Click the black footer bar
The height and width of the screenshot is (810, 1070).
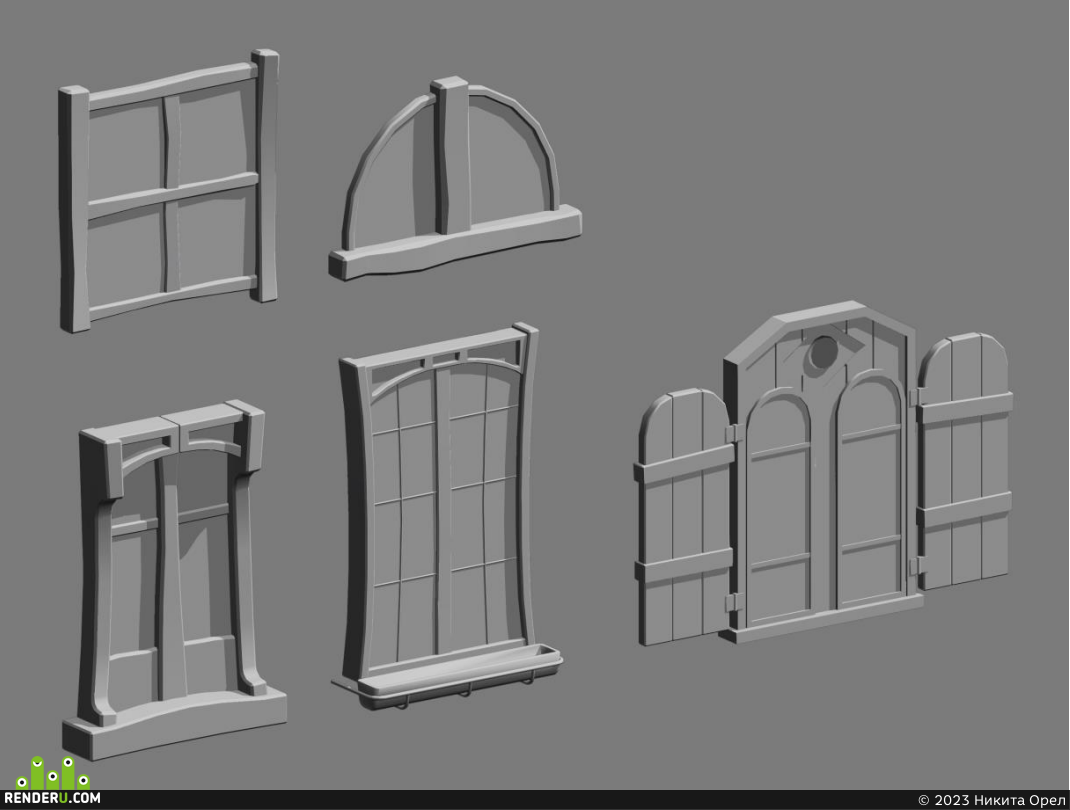[535, 800]
